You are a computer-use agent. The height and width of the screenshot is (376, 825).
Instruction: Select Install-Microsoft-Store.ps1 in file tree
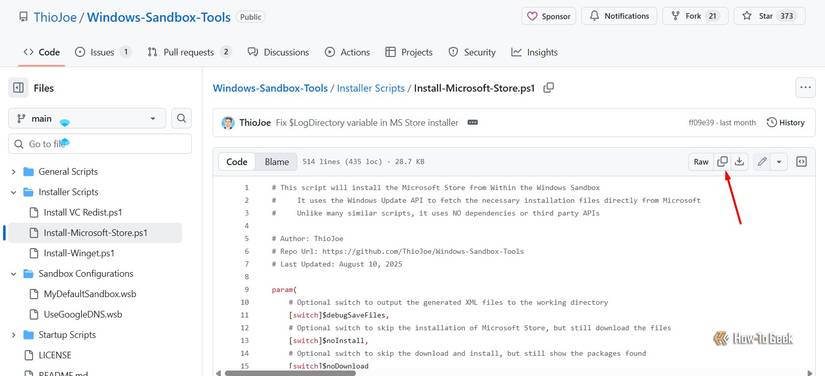tap(95, 233)
